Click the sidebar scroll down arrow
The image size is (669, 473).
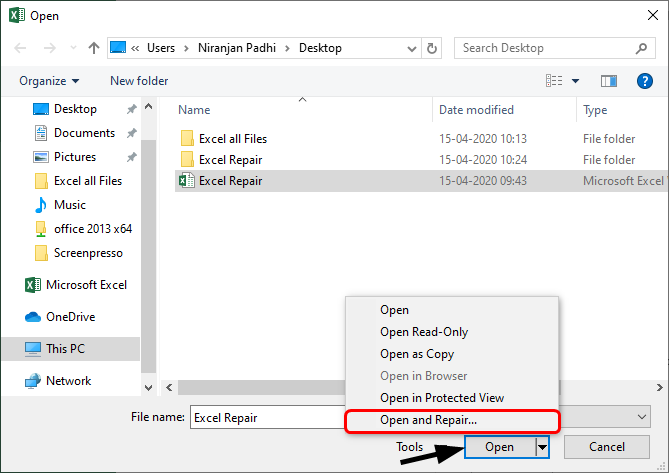148,388
